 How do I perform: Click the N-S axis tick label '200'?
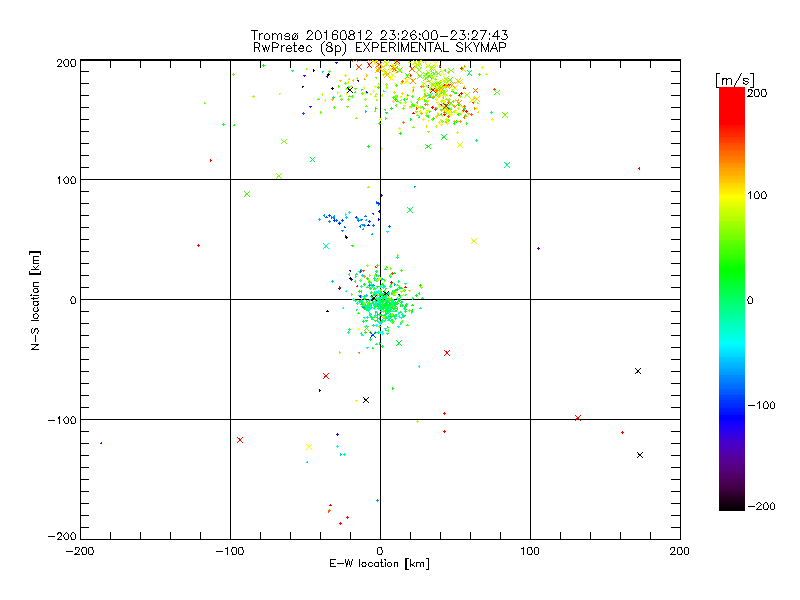pos(66,63)
